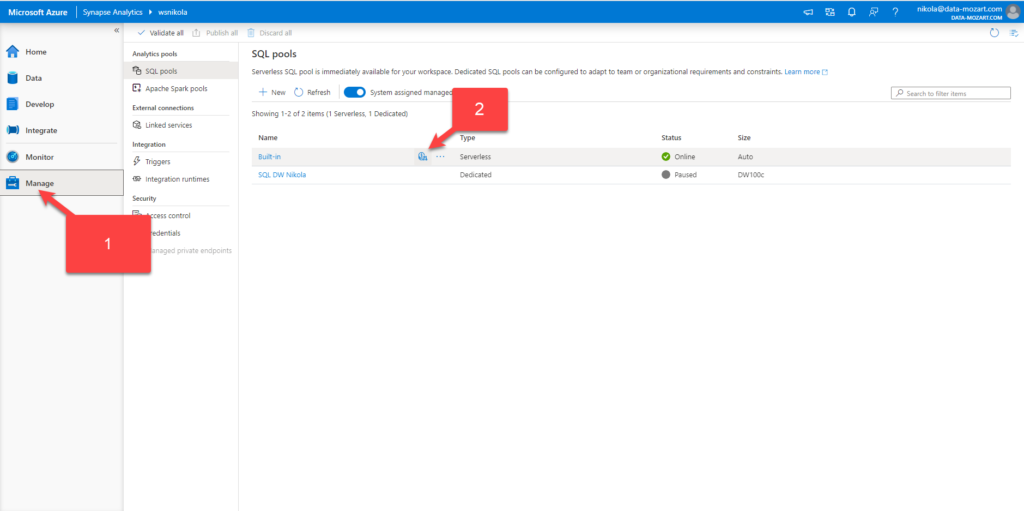Open the properties list icon at top right
1024x511 pixels.
(1016, 33)
